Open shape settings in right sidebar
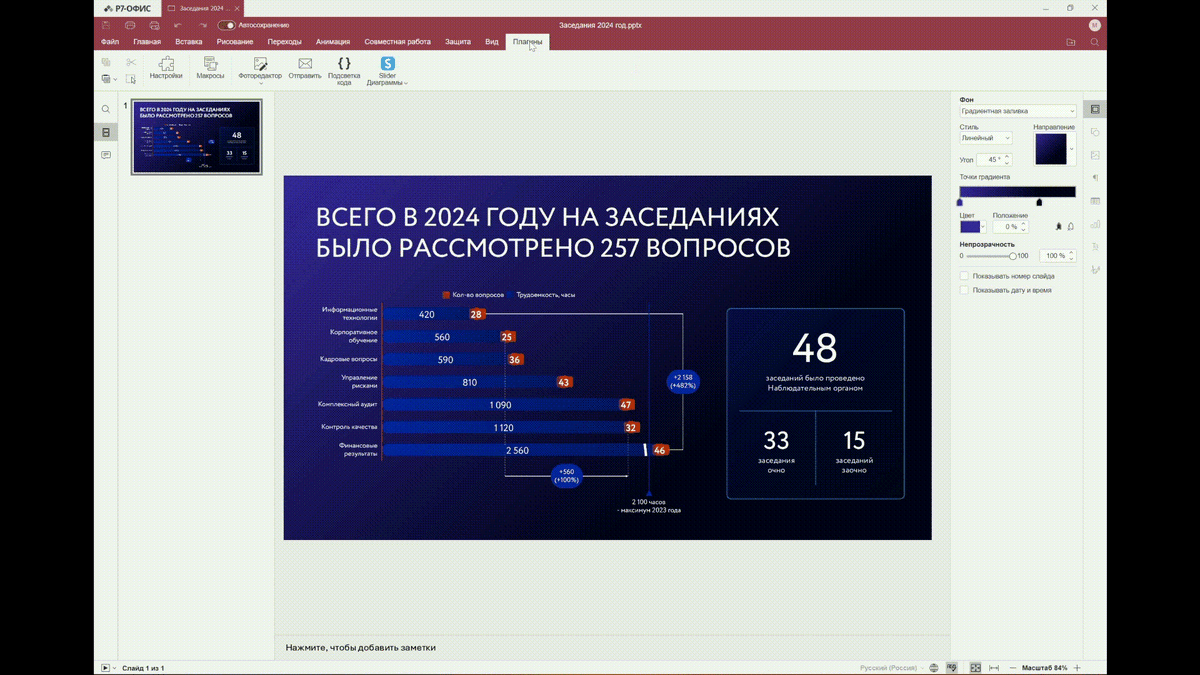 [1095, 132]
